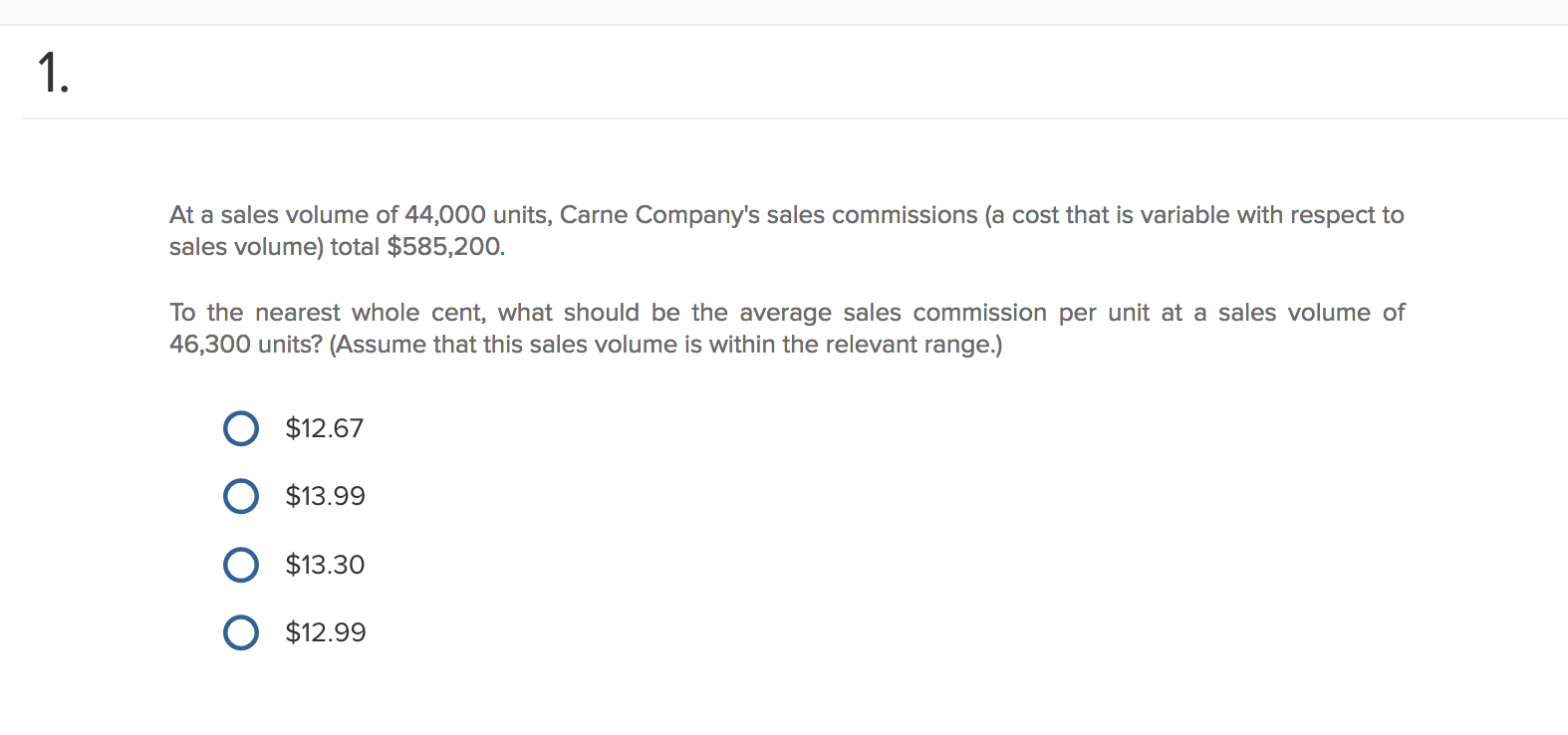Select the $13.30 radio button
Viewport: 1568px width, 735px height.
[x=240, y=565]
